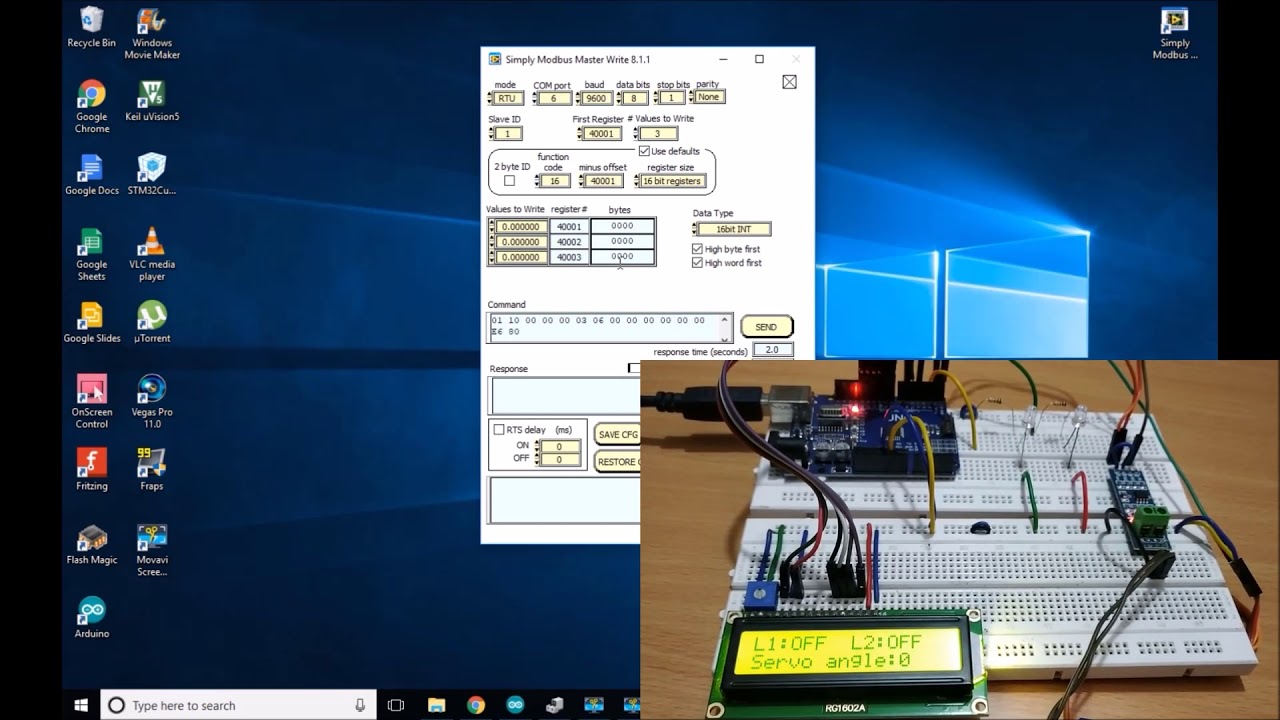Click the Response text area
The image size is (1280, 720).
coord(565,395)
